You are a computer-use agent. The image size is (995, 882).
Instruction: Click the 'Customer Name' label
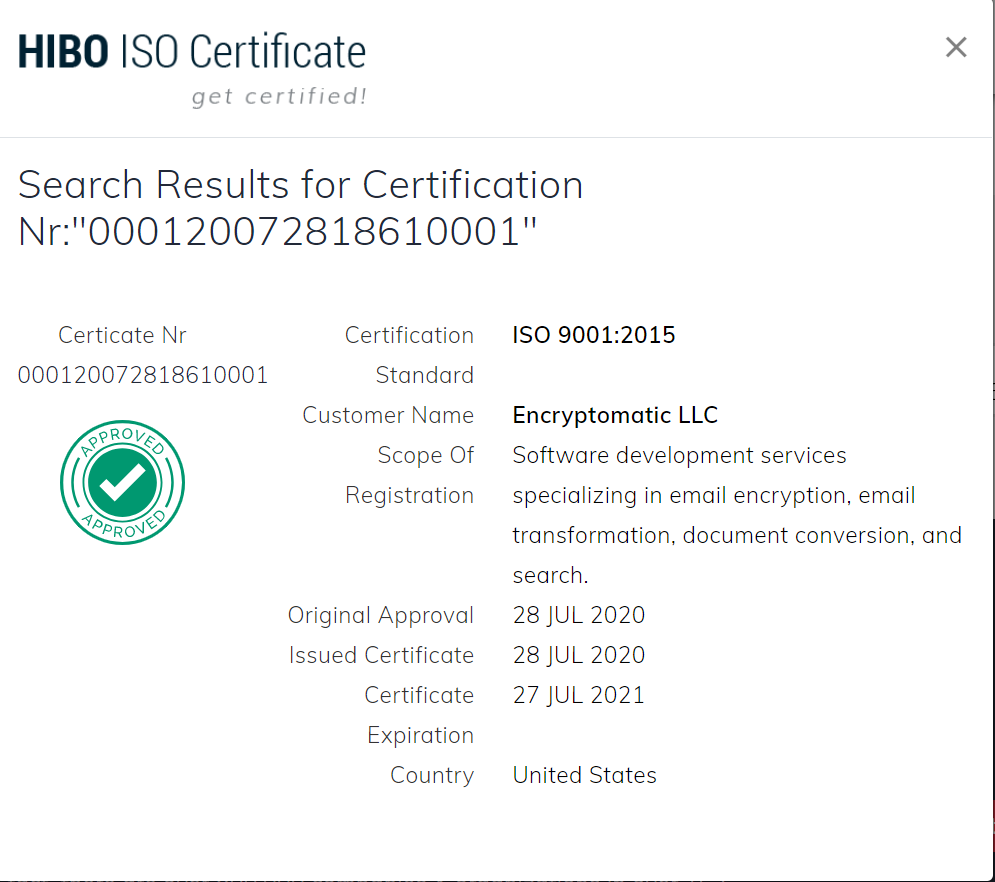click(x=388, y=415)
